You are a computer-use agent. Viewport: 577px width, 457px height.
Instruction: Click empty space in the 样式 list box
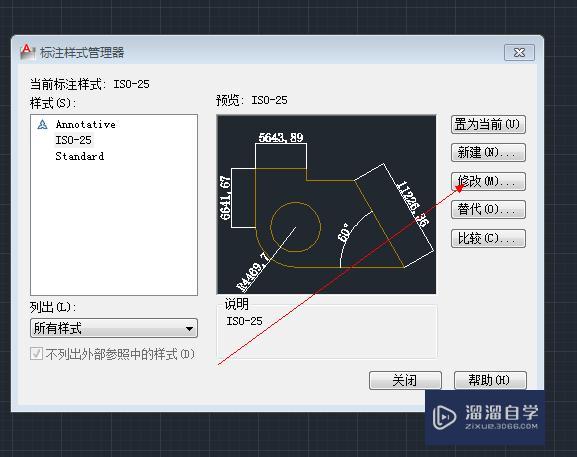coord(114,228)
